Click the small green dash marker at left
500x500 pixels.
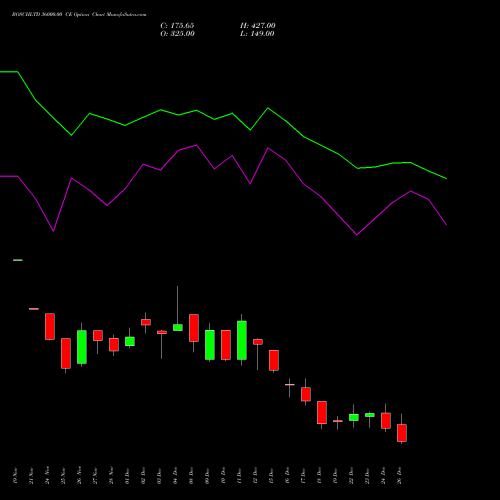click(x=18, y=260)
